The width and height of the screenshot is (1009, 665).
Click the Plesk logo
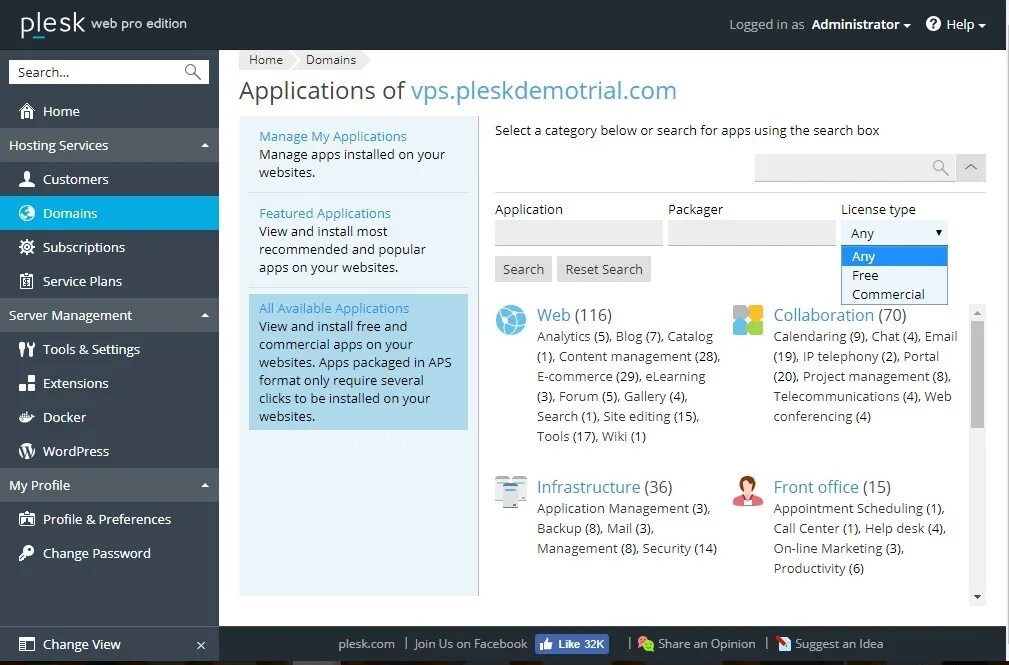[53, 24]
